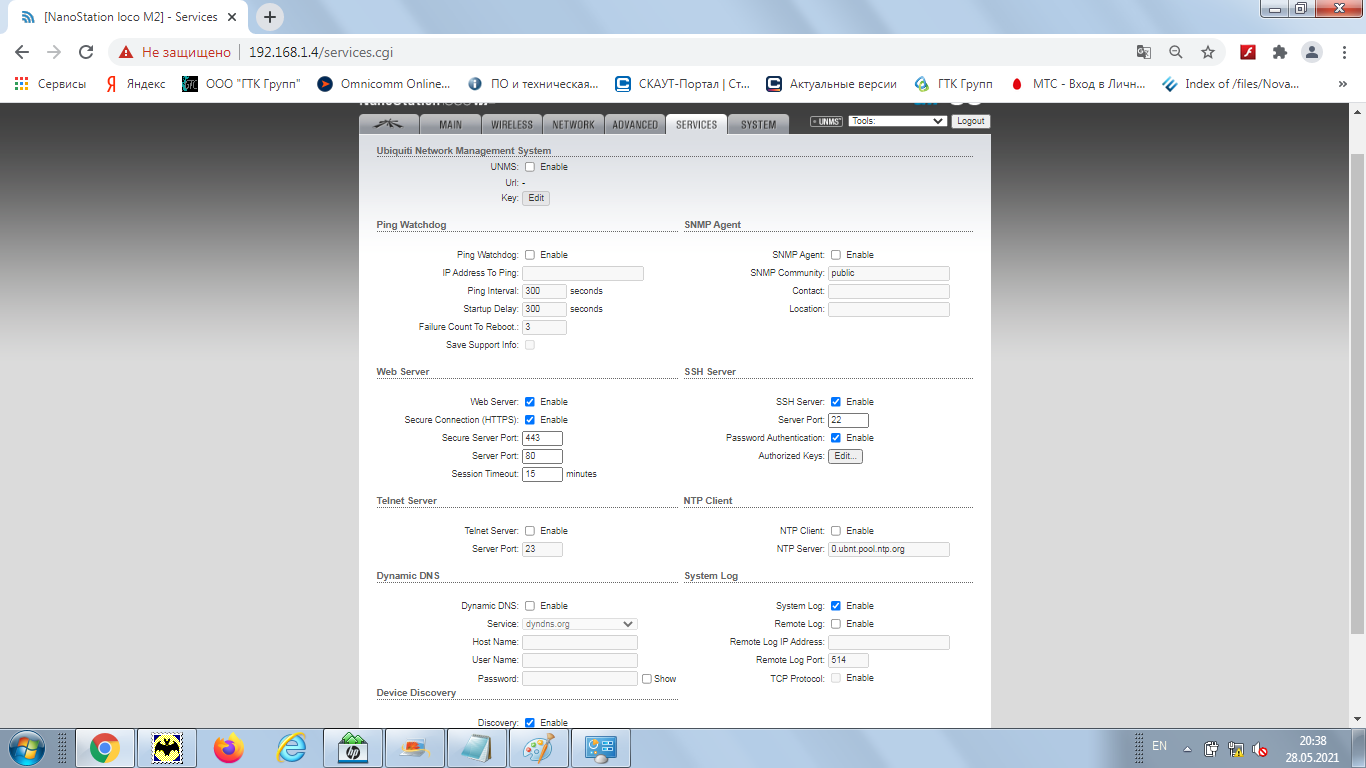Open the Windows Start menu

[26, 747]
